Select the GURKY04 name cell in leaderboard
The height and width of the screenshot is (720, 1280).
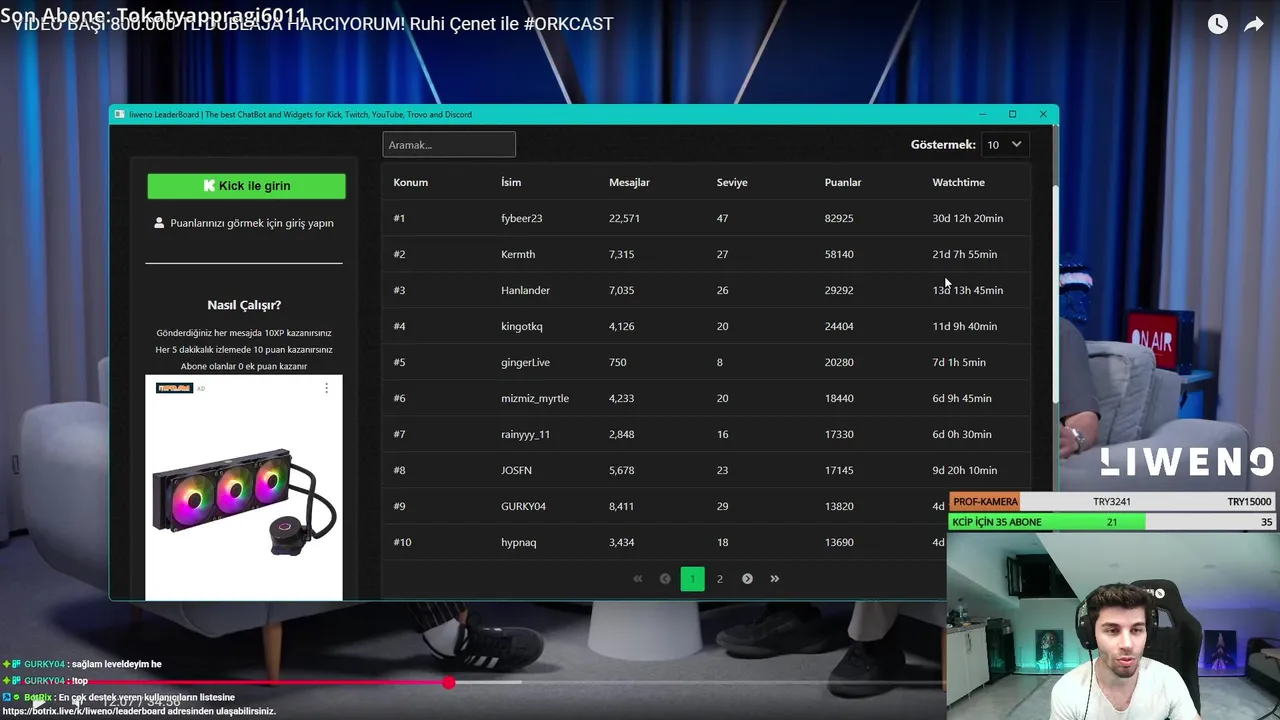[x=523, y=506]
